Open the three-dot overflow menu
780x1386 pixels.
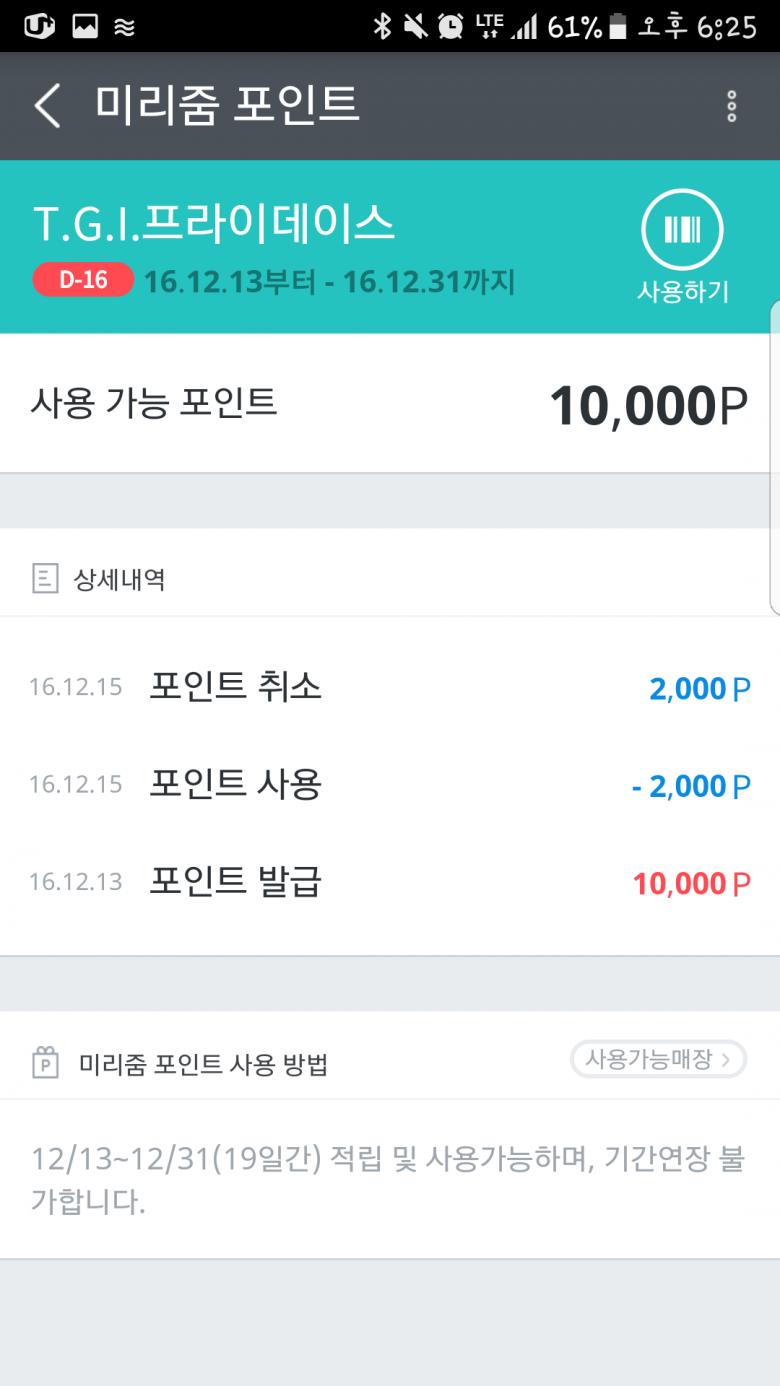(732, 106)
